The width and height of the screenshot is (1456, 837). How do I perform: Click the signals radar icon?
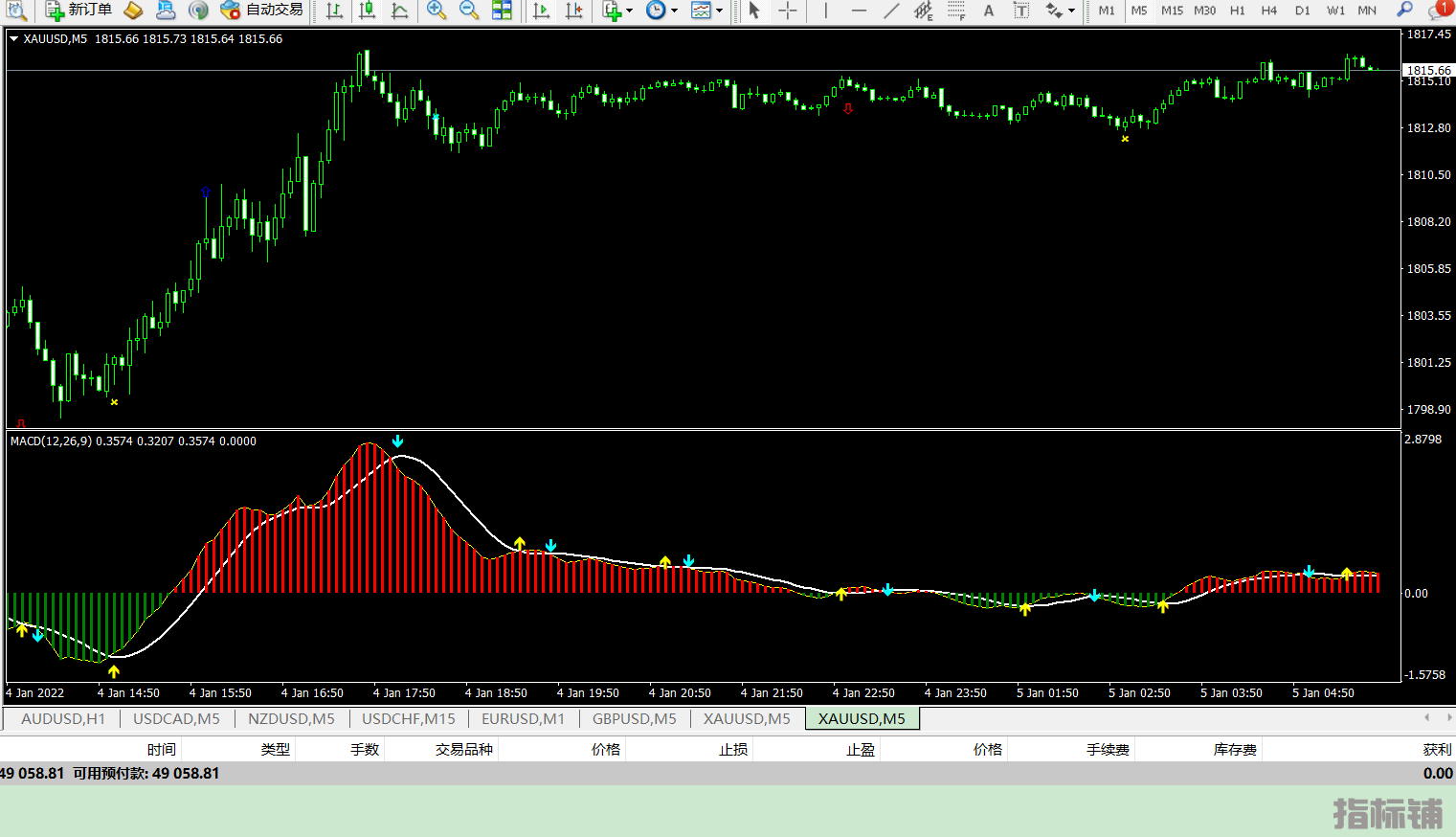[198, 11]
